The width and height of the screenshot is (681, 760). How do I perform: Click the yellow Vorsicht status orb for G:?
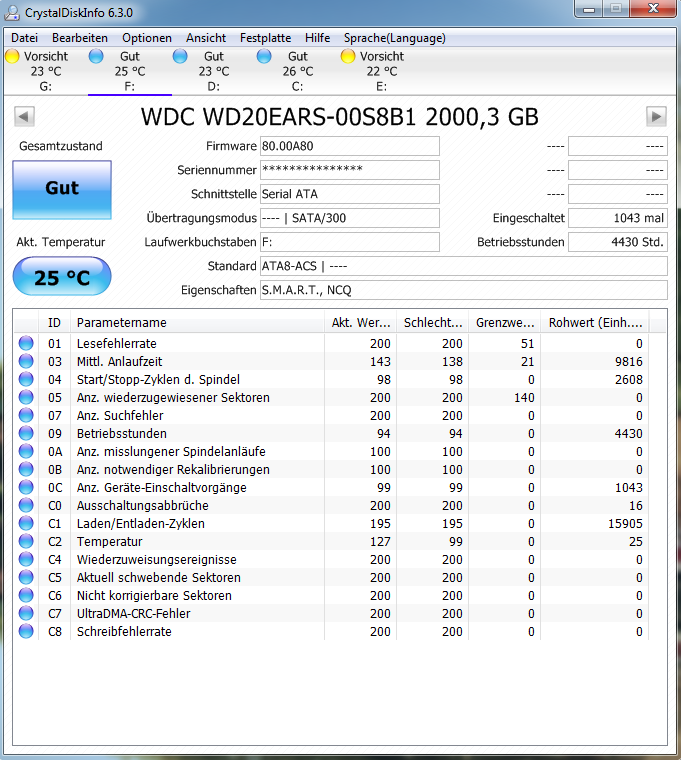[12, 56]
